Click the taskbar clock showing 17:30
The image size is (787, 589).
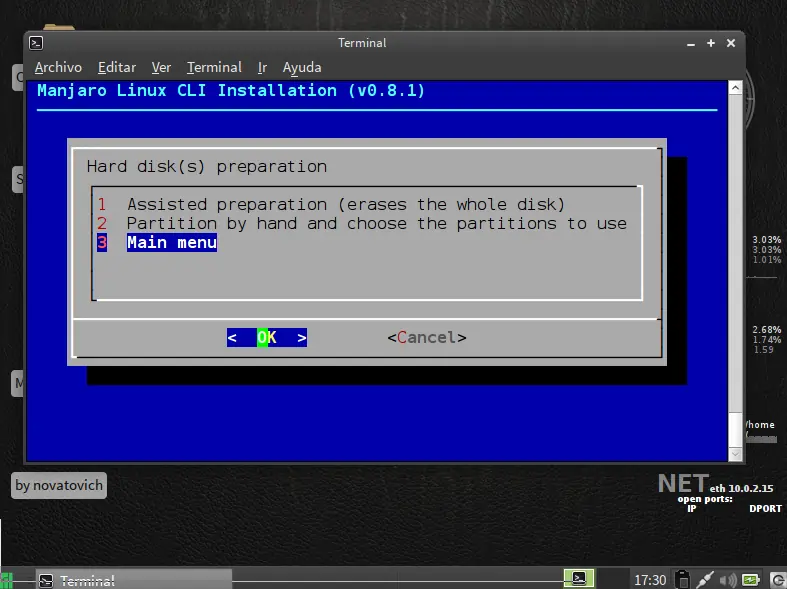pos(650,580)
